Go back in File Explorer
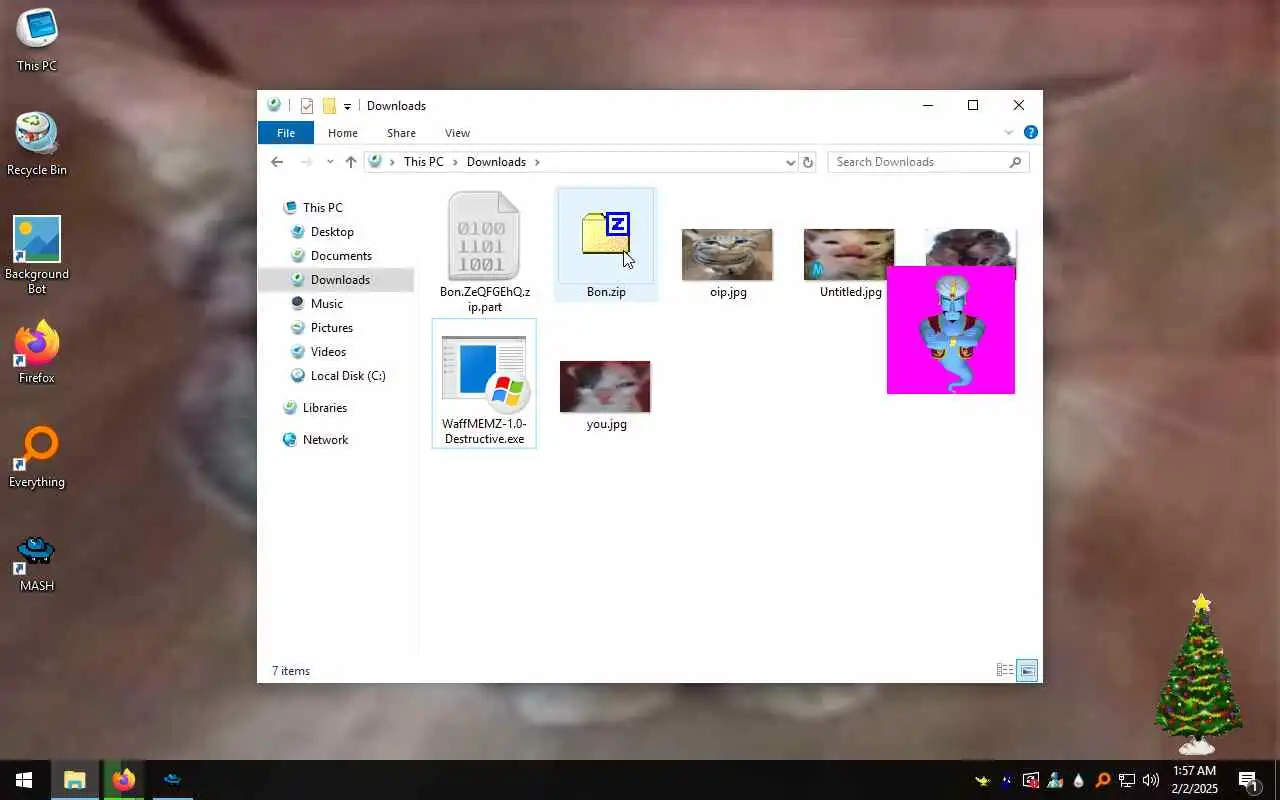The width and height of the screenshot is (1280, 800). point(277,162)
